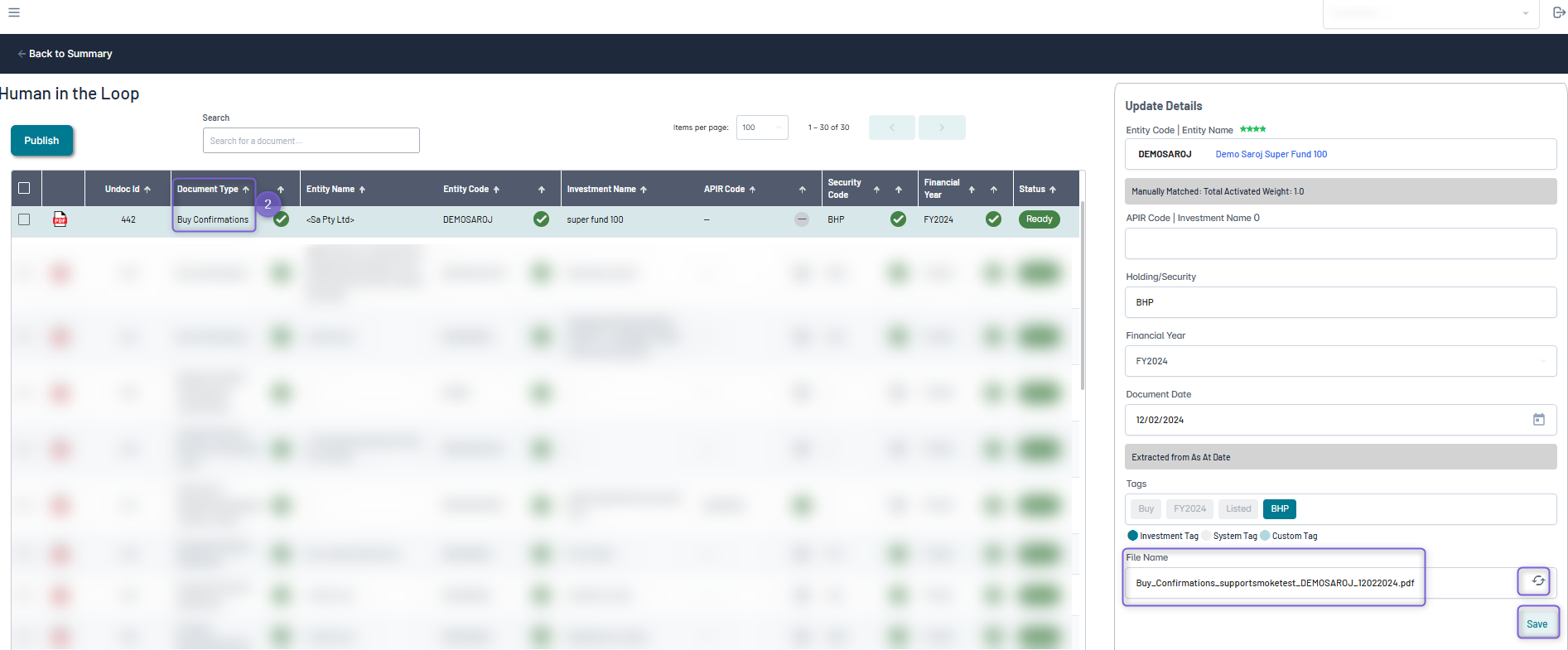Click APIR Code grey dash status icon

click(x=801, y=219)
